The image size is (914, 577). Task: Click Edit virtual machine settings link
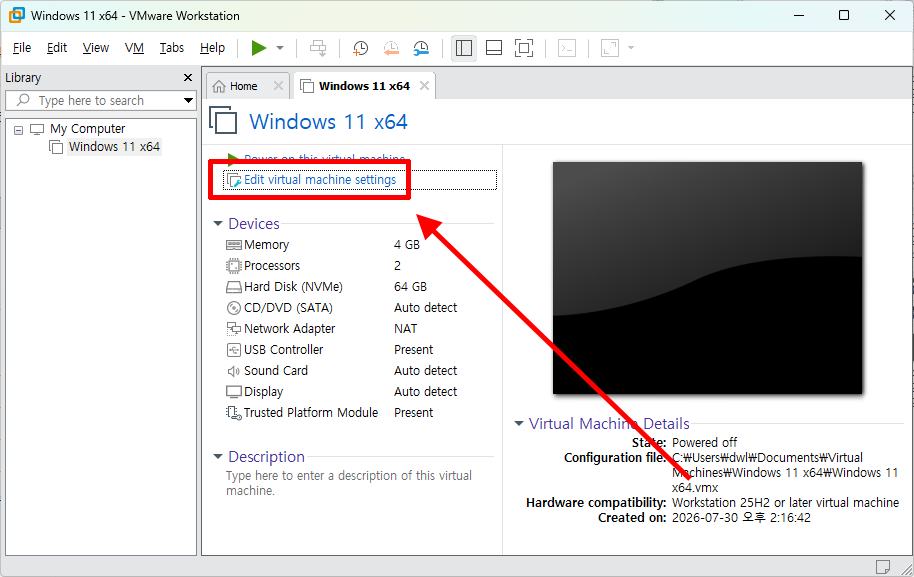coord(319,180)
